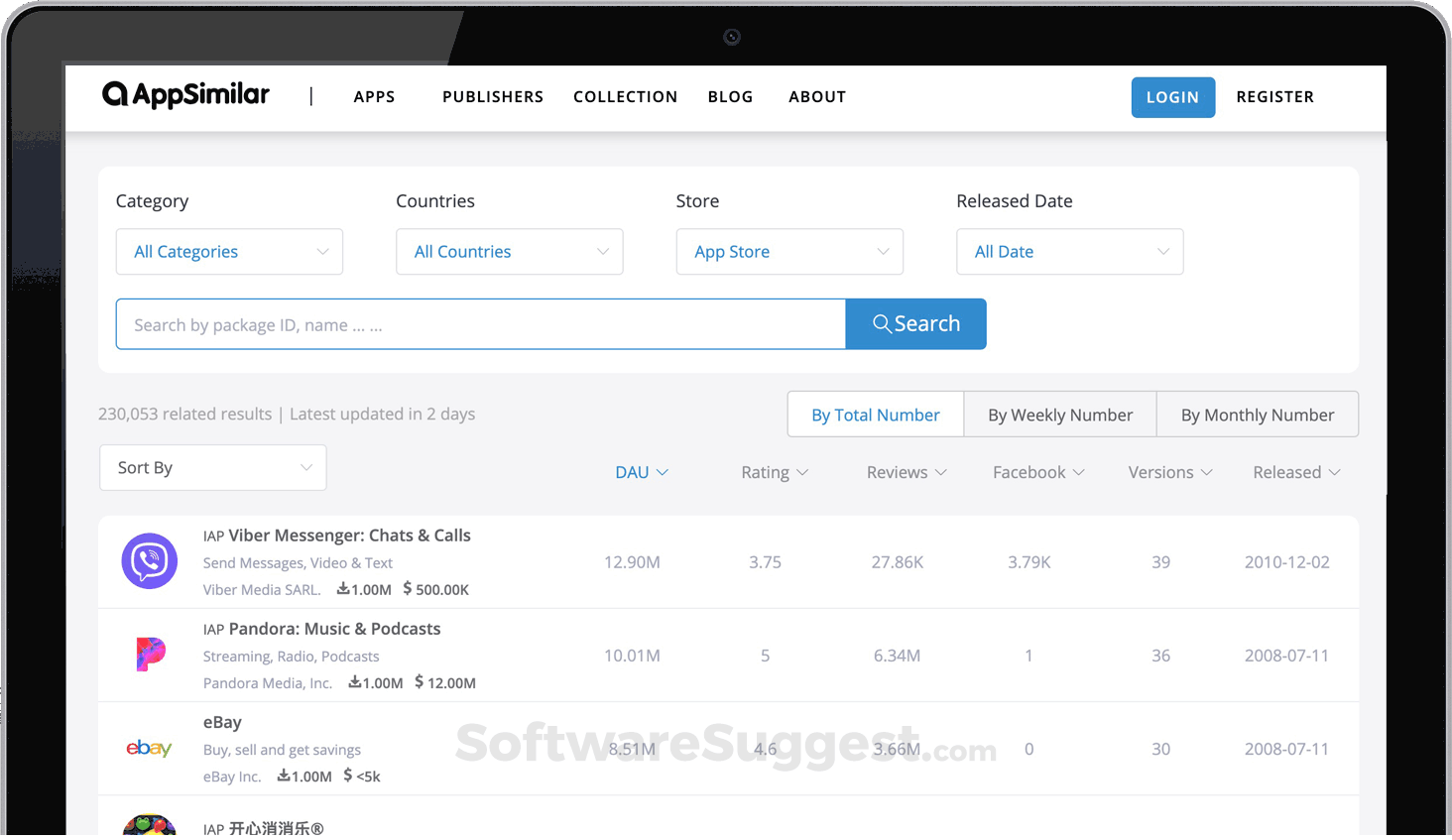The width and height of the screenshot is (1452, 840).
Task: Click the 开心消消乐 app icon
Action: coord(149,826)
